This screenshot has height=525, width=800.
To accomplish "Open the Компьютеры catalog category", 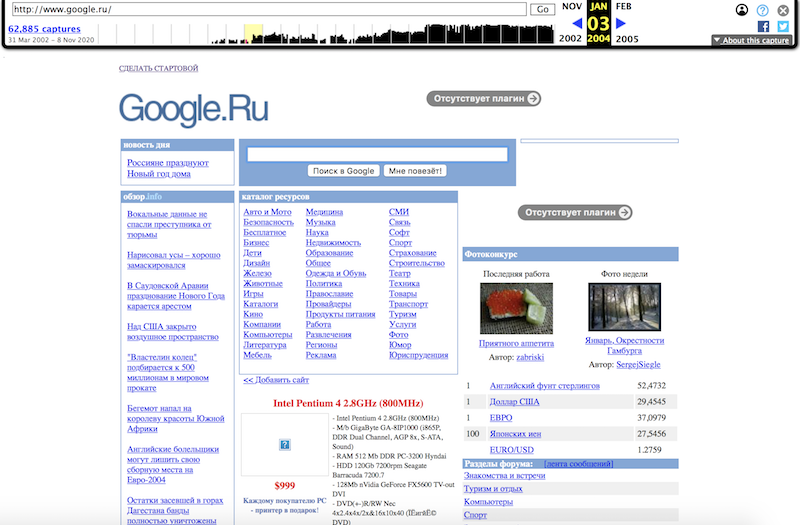I will point(268,335).
